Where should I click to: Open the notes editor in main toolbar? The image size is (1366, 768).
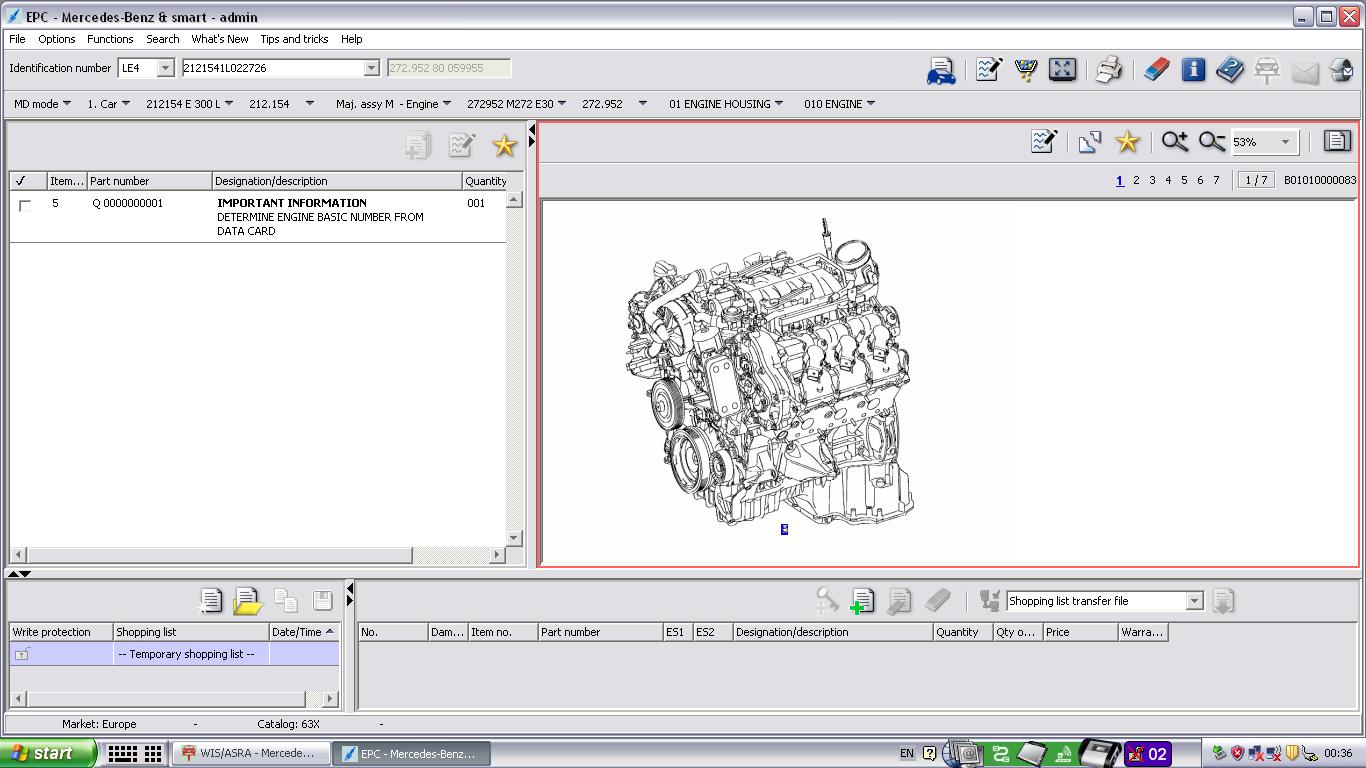(989, 69)
